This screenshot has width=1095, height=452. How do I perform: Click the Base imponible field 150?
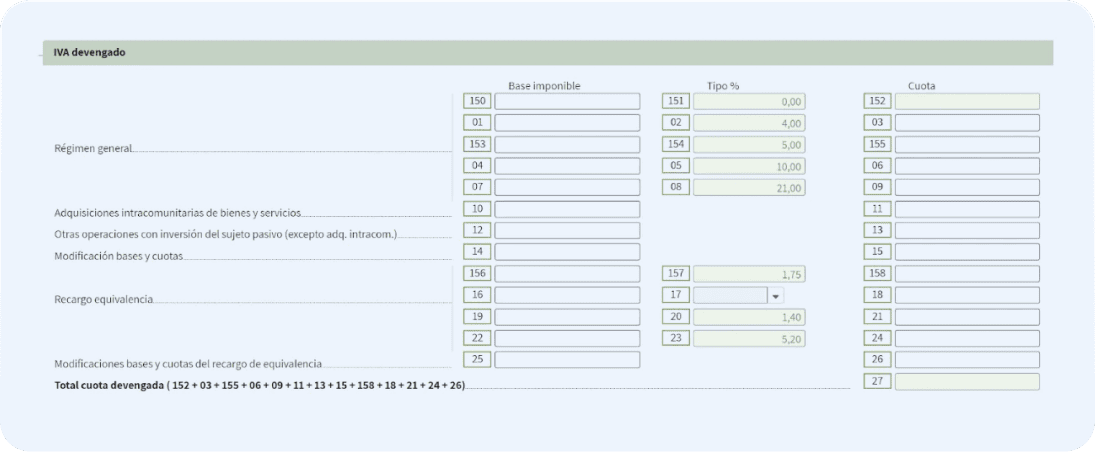click(567, 101)
